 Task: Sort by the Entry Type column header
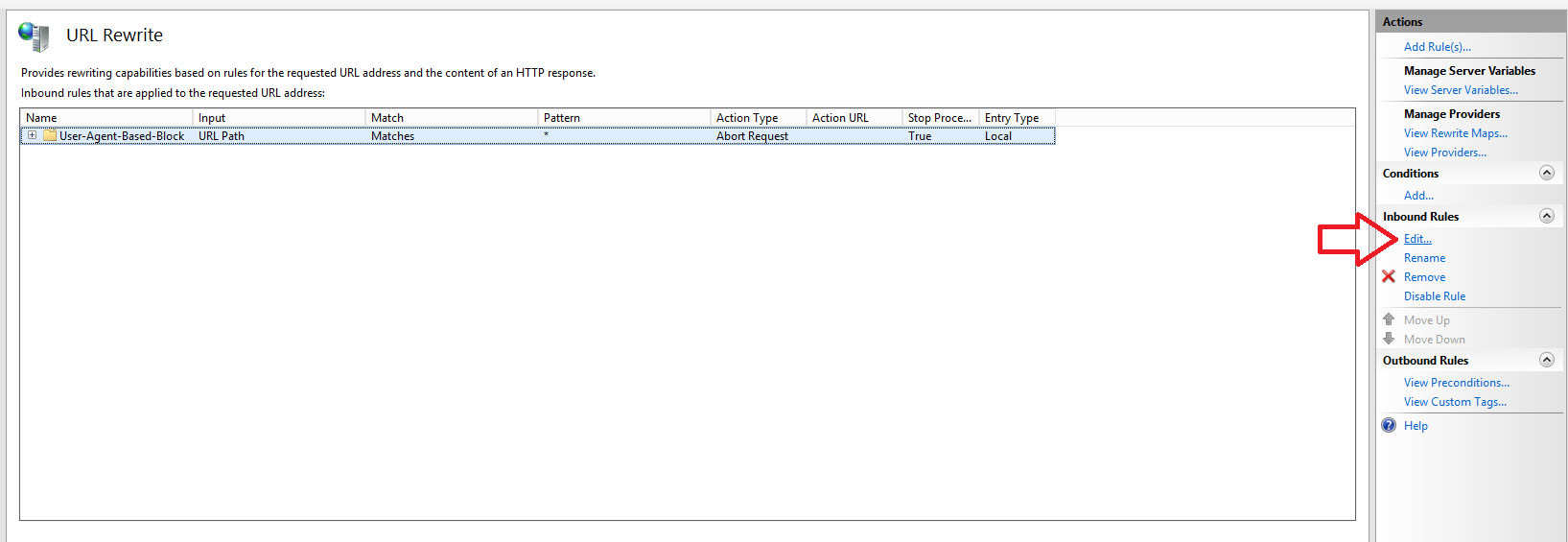click(1018, 117)
